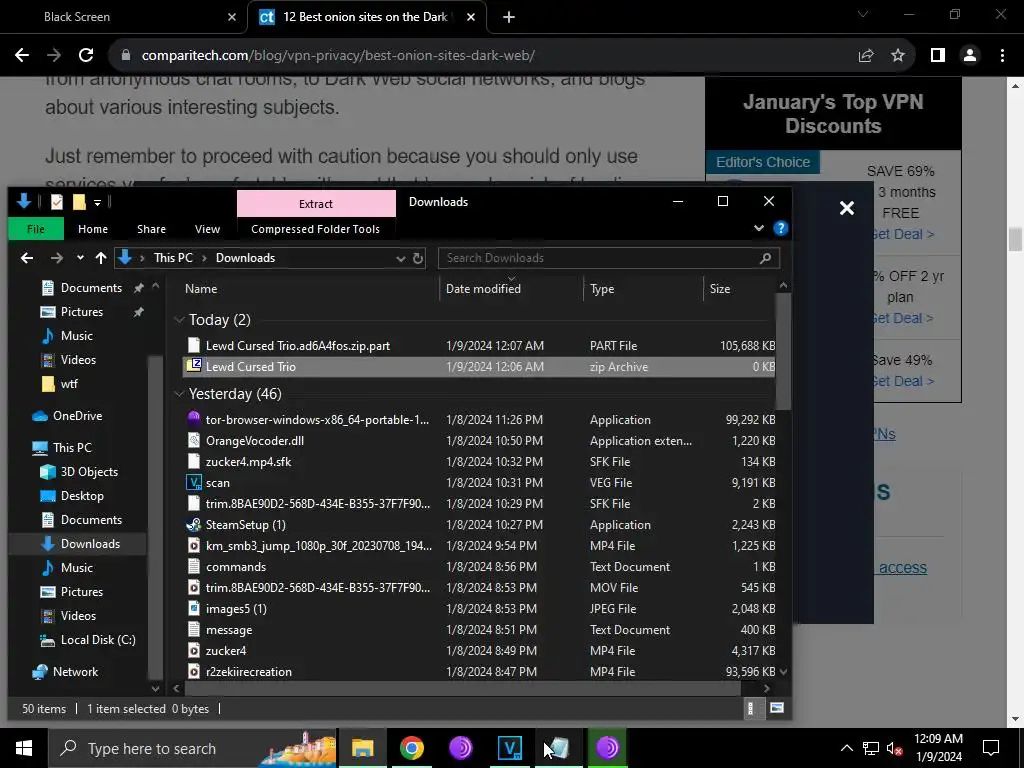The width and height of the screenshot is (1024, 768).
Task: Collapse the Today (2) group
Action: pyautogui.click(x=180, y=320)
